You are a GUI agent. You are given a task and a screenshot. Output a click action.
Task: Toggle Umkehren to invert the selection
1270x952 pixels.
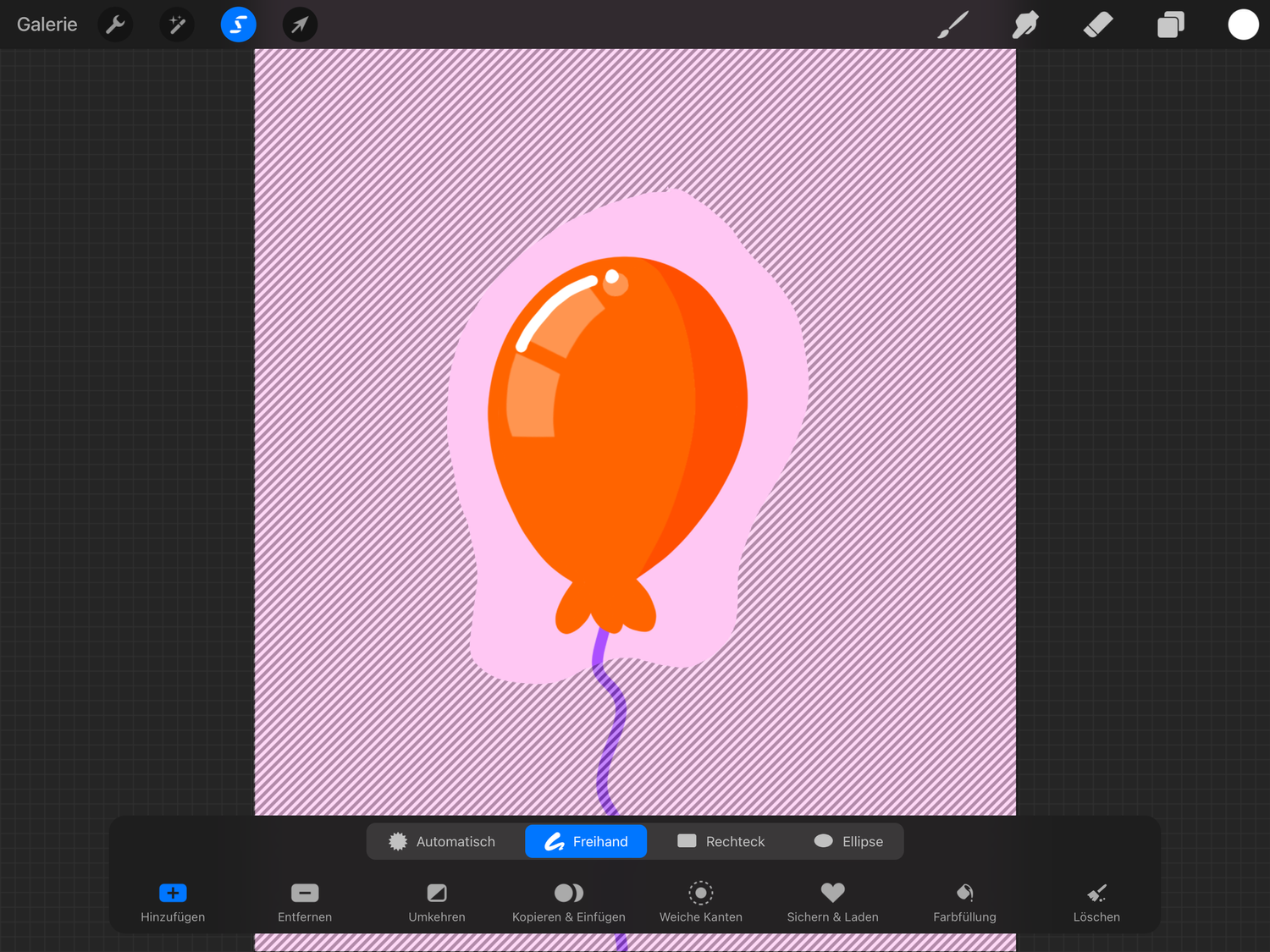(436, 900)
